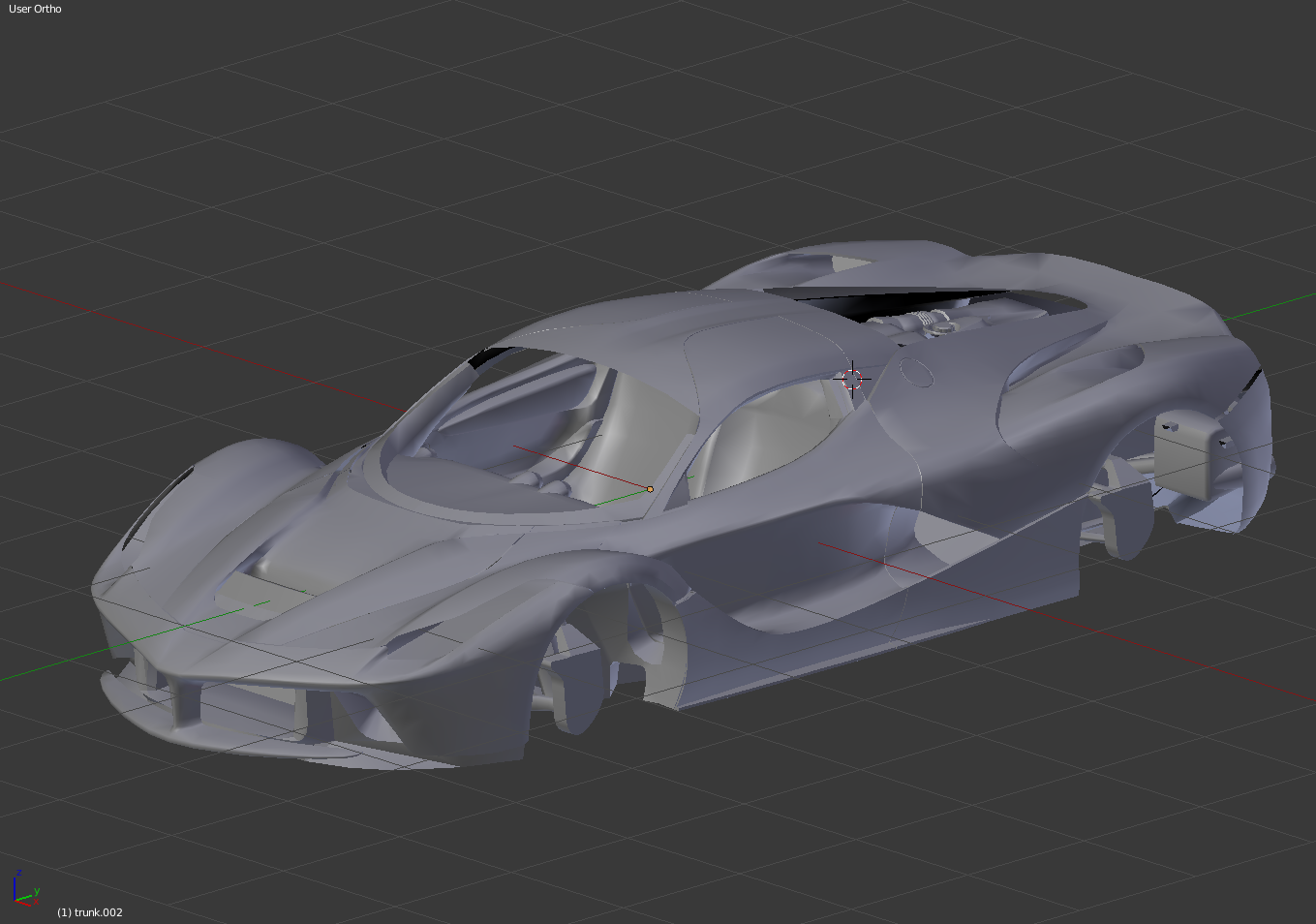Click the 3D cursor crosshair near the roof
This screenshot has height=924, width=1316.
pos(852,379)
